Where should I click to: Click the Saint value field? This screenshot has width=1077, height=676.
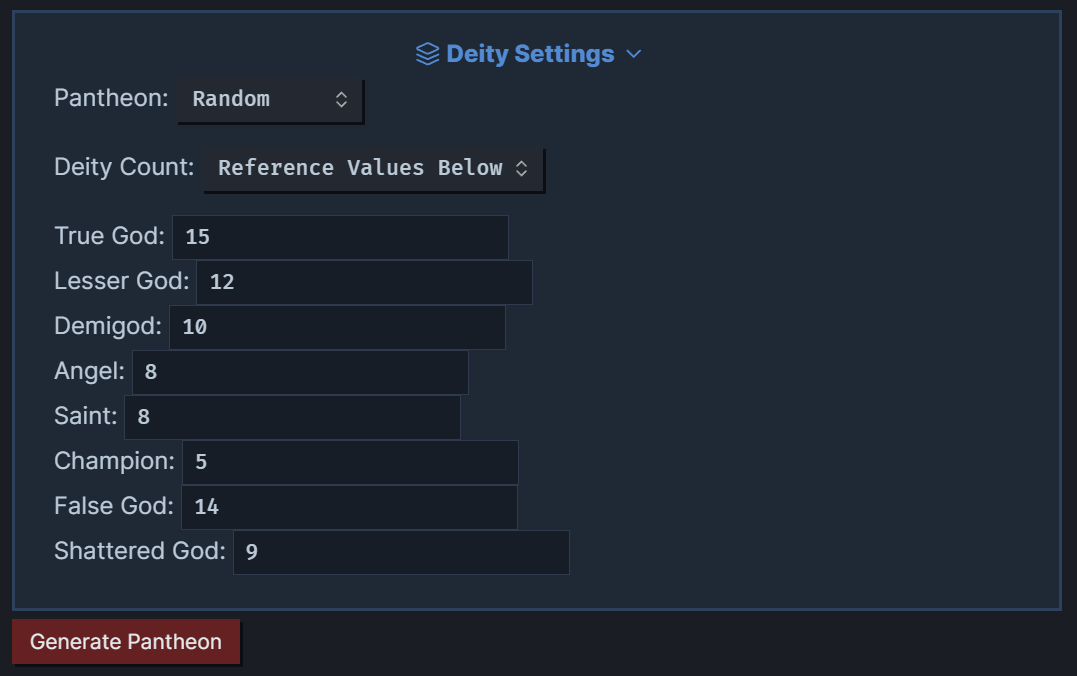291,417
